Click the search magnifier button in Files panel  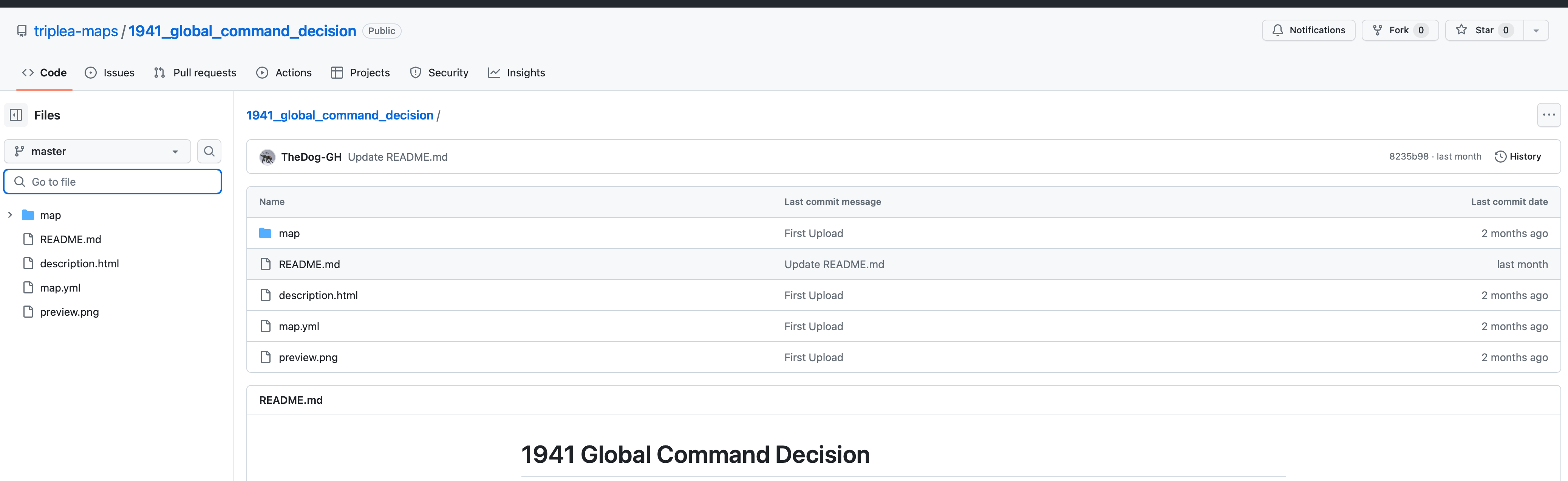pyautogui.click(x=209, y=151)
